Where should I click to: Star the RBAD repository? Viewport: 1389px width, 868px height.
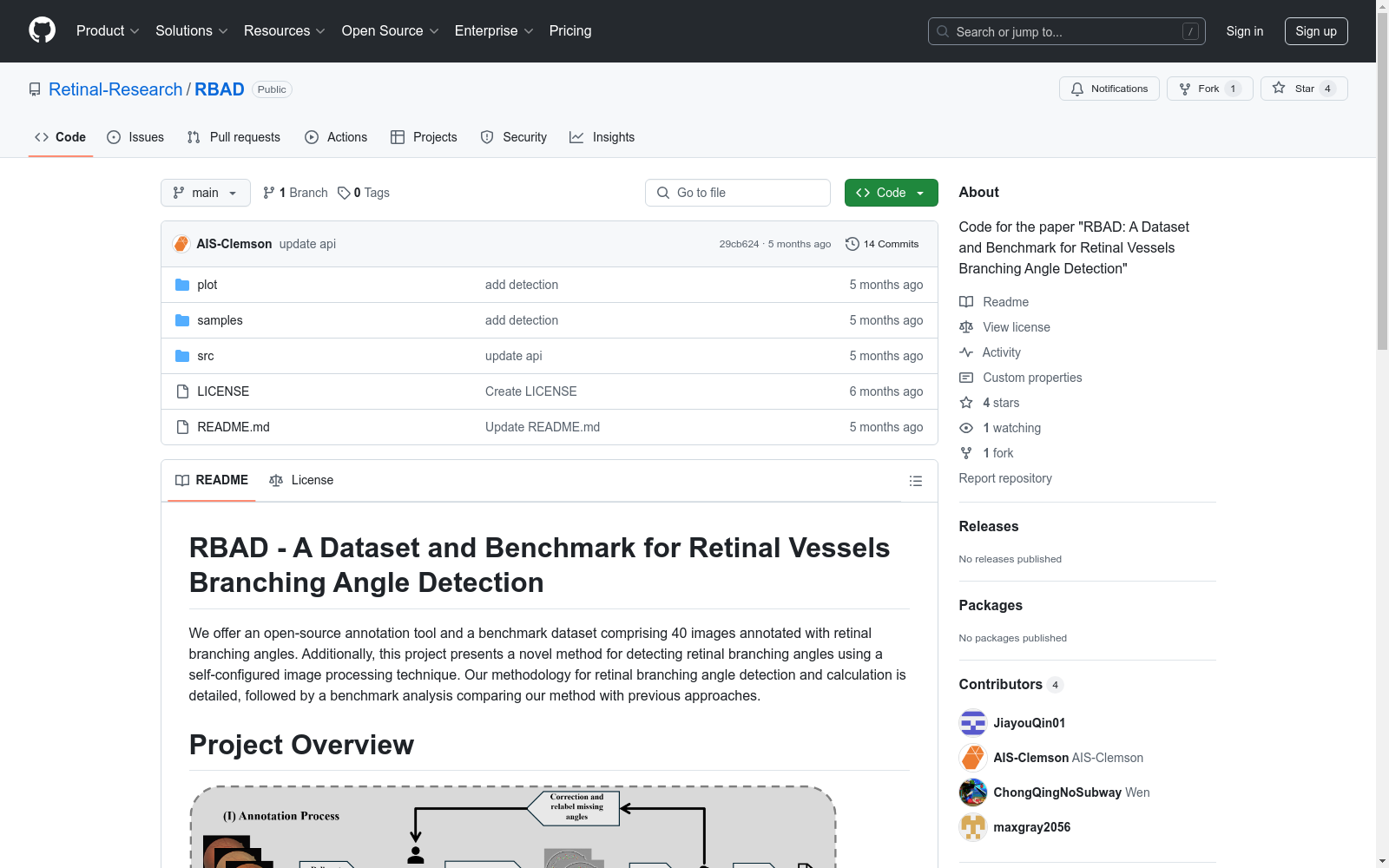(1304, 89)
